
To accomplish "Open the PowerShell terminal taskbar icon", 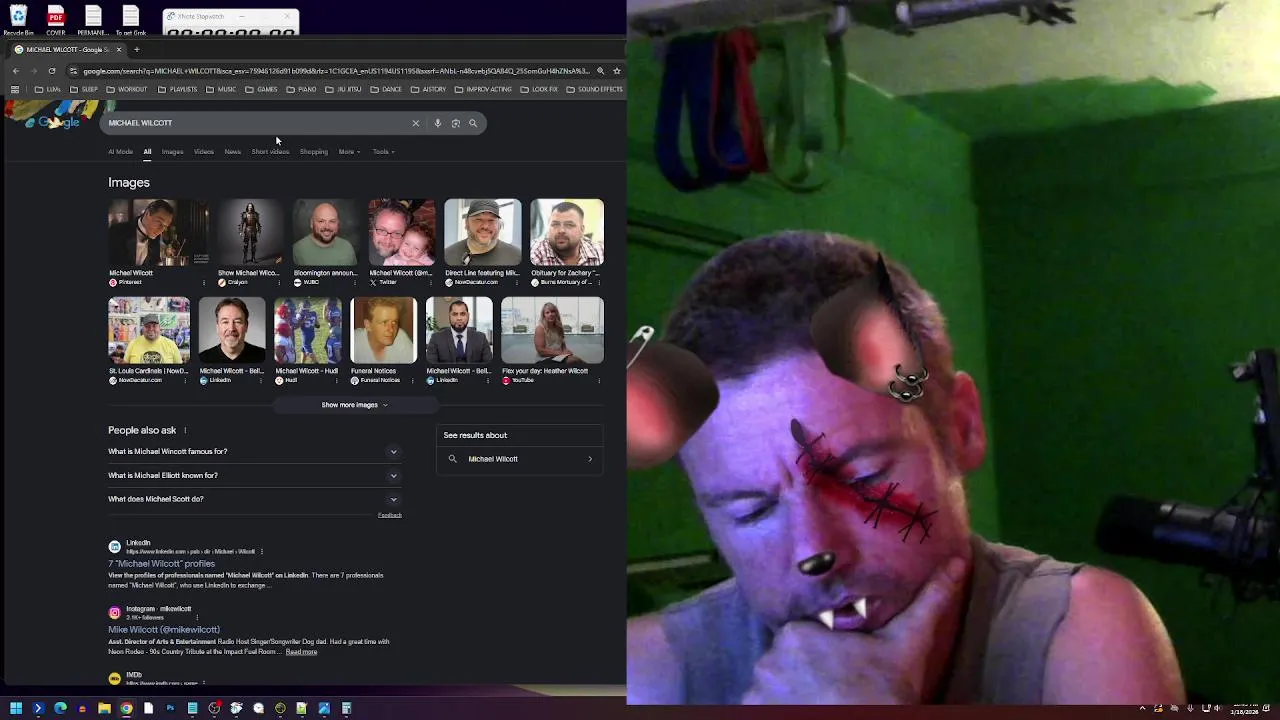I will pyautogui.click(x=38, y=708).
